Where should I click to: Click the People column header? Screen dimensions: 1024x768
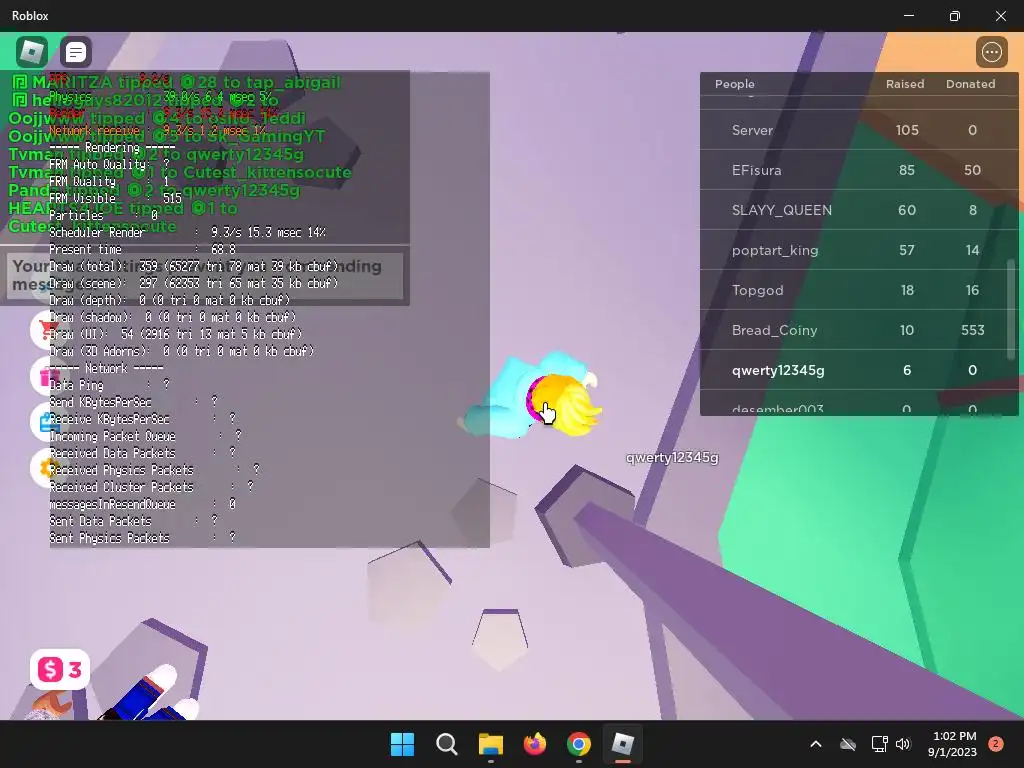coord(735,84)
